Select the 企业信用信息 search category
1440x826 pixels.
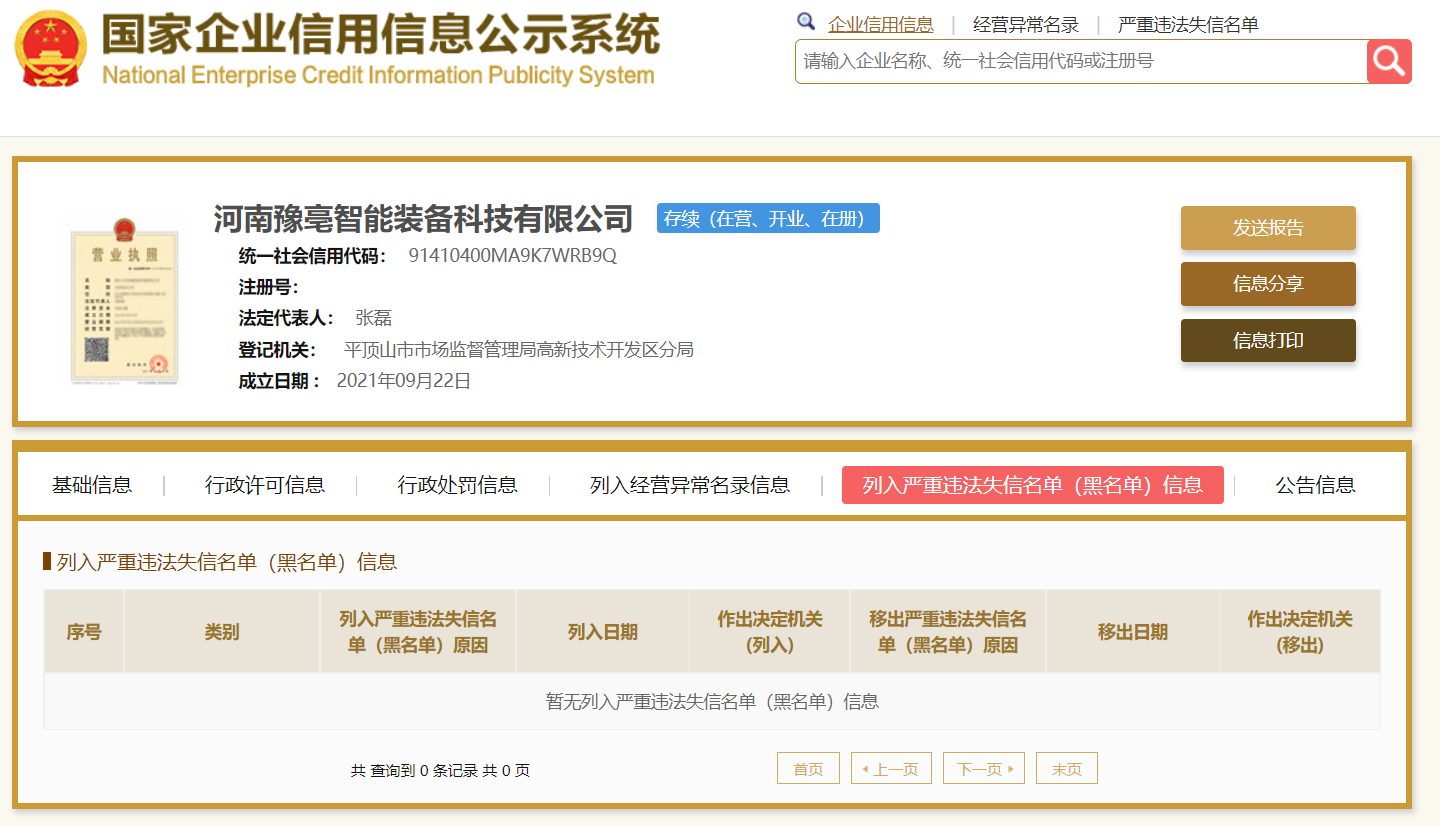click(x=881, y=25)
